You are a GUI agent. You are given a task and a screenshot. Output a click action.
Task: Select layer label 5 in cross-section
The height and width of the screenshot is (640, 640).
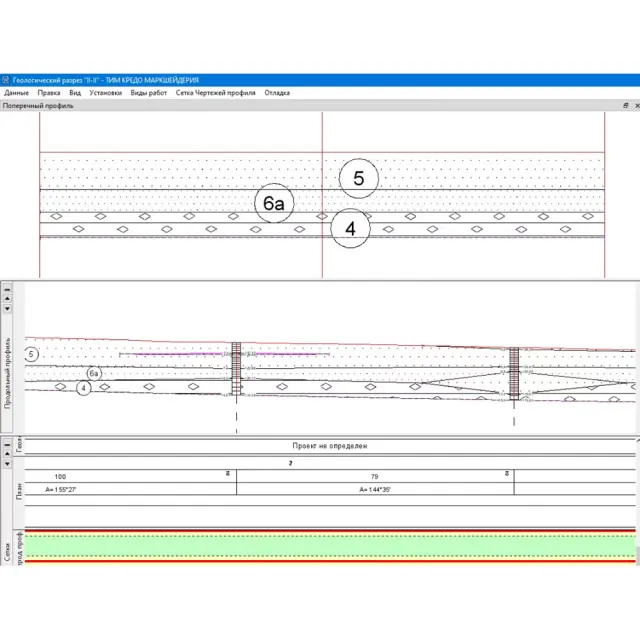(358, 179)
